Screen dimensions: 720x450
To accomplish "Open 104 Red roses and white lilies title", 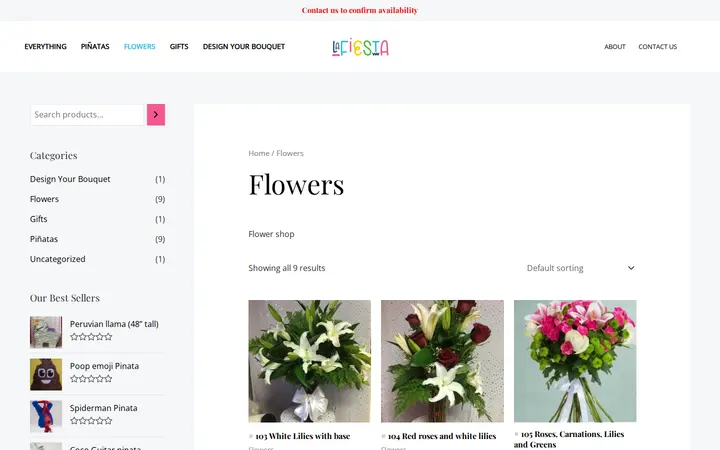I will pos(442,436).
